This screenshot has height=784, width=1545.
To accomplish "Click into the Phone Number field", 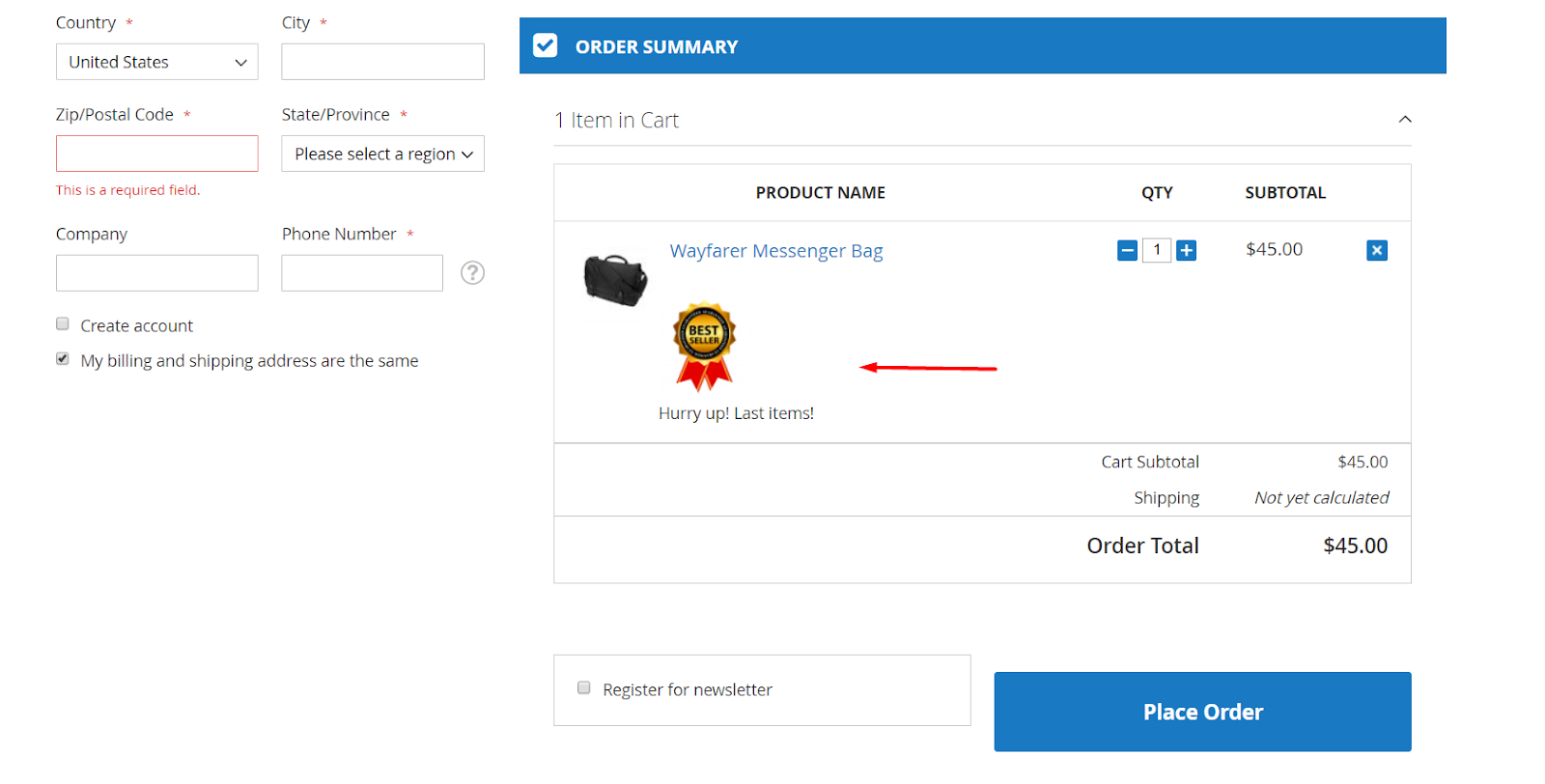I will 362,273.
